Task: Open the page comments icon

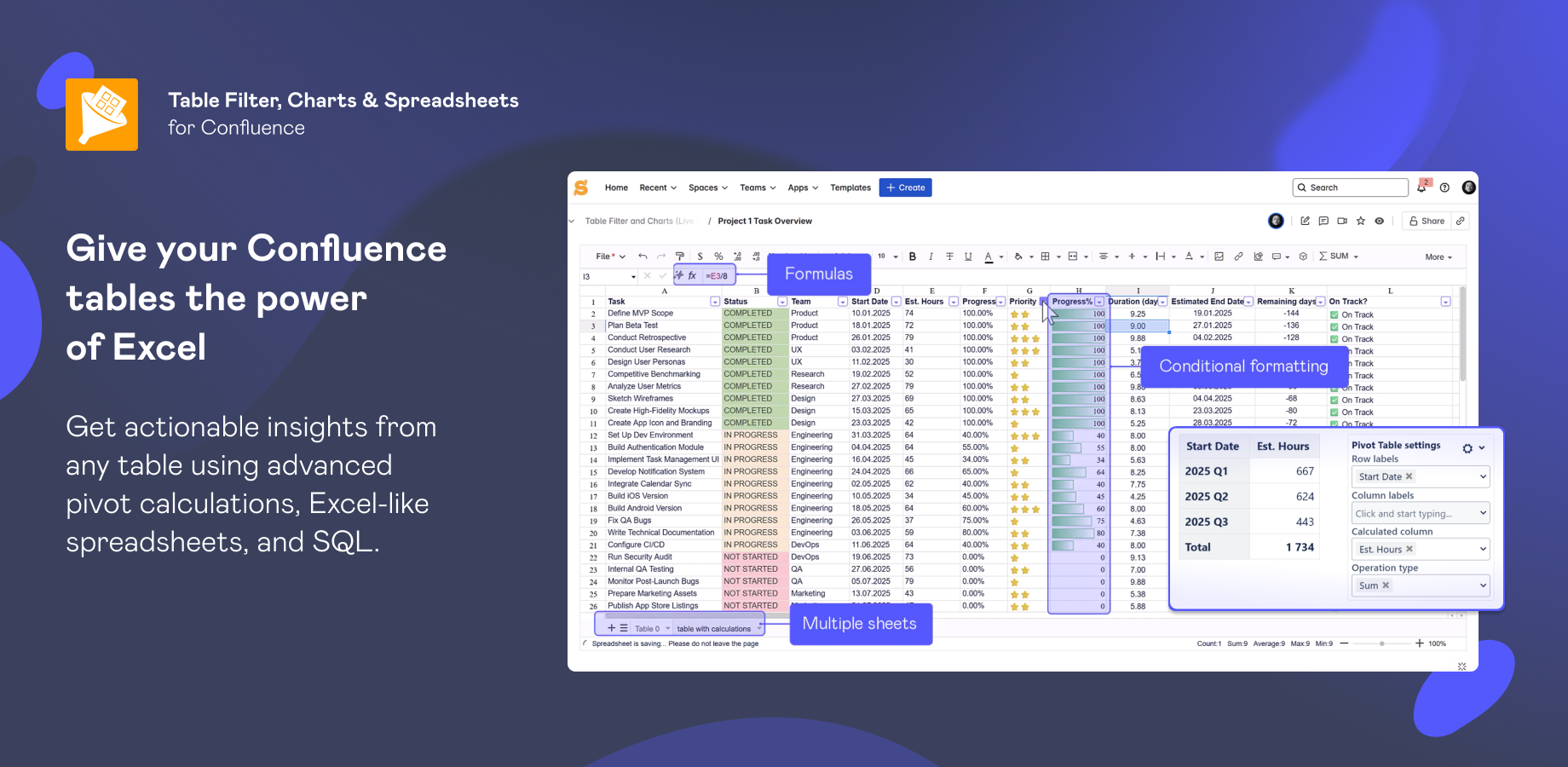Action: (1323, 221)
